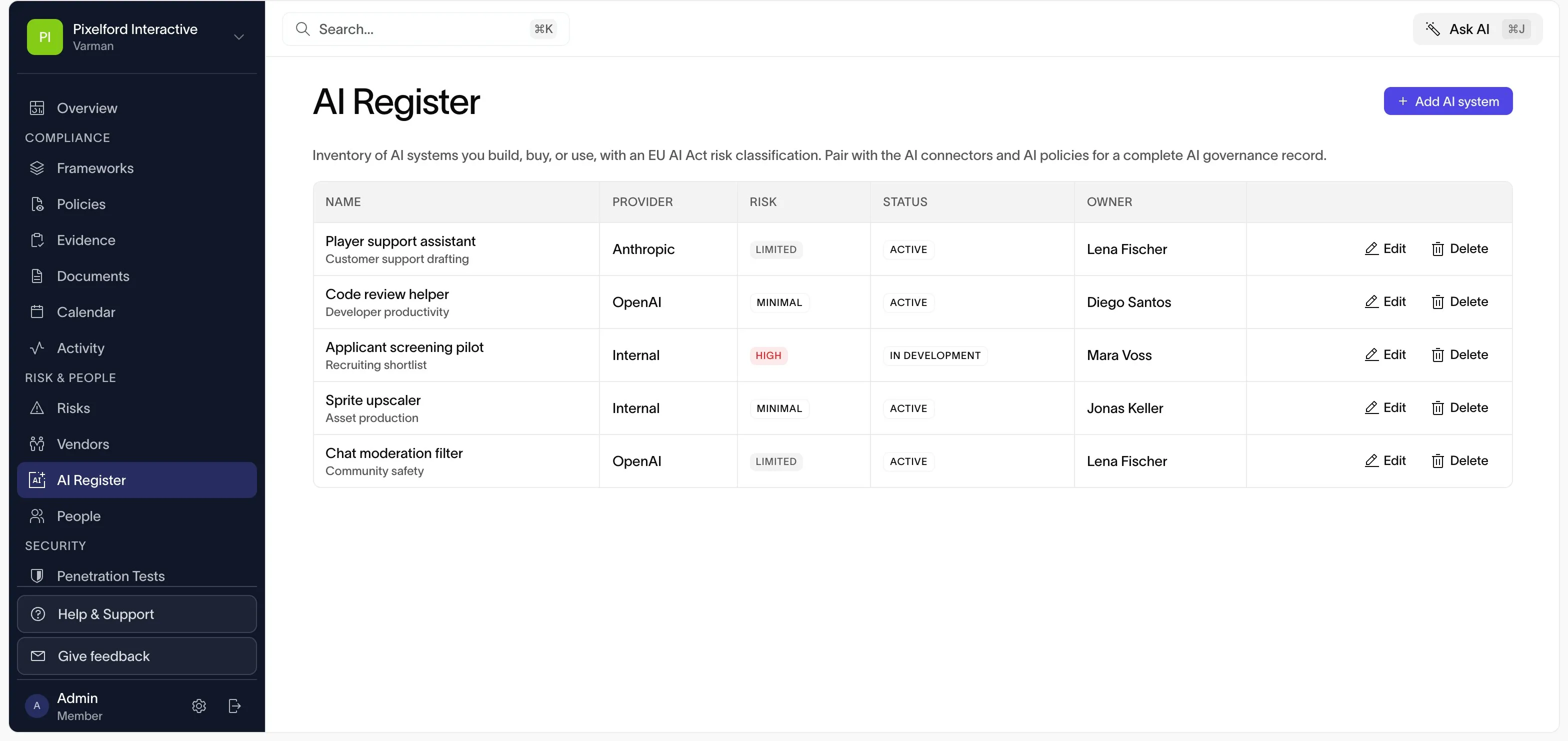Image resolution: width=1568 pixels, height=741 pixels.
Task: Click the MINIMAL badge for Code review helper
Action: pyautogui.click(x=779, y=302)
